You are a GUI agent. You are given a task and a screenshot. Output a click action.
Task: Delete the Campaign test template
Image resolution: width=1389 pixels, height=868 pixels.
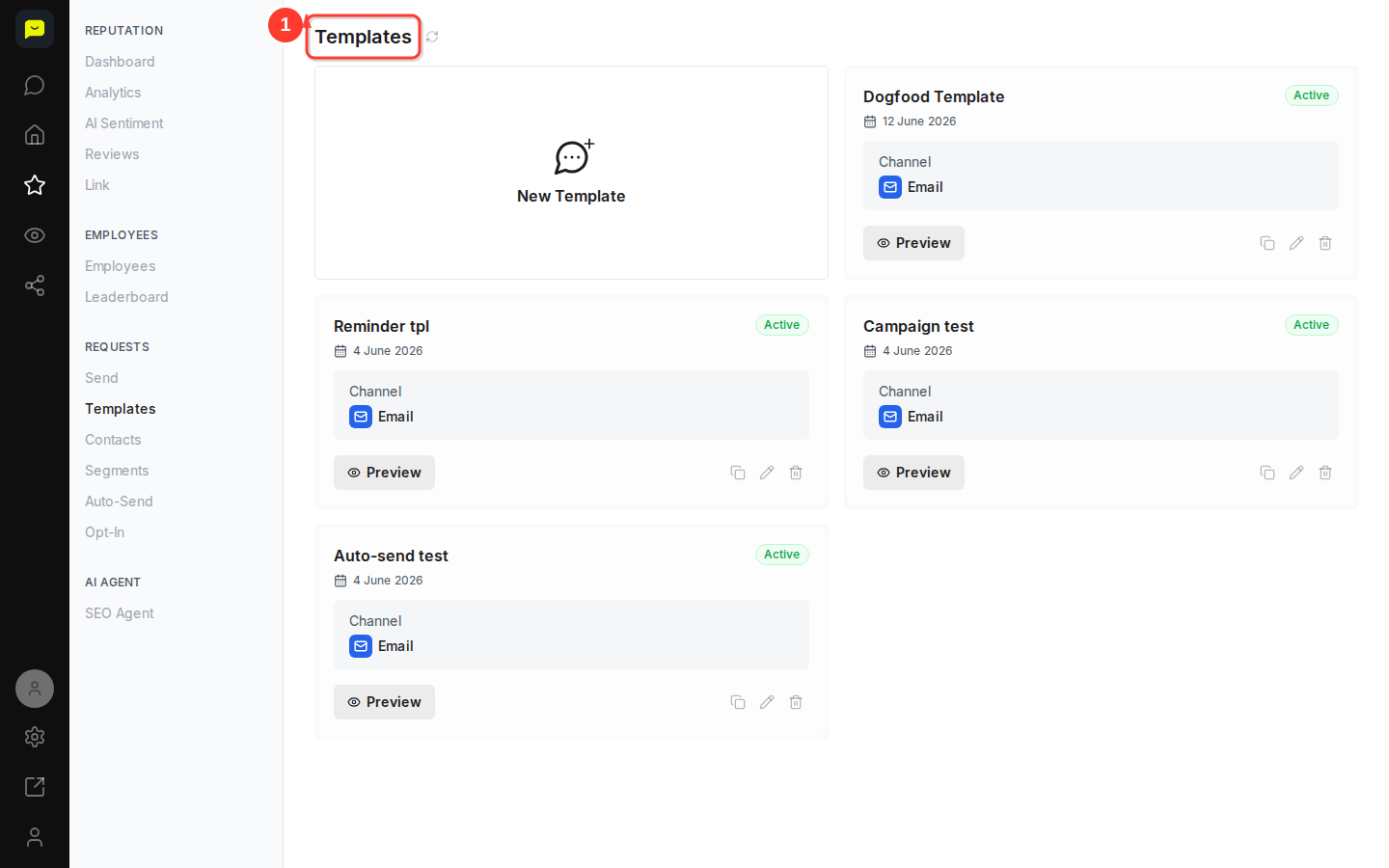(1325, 473)
